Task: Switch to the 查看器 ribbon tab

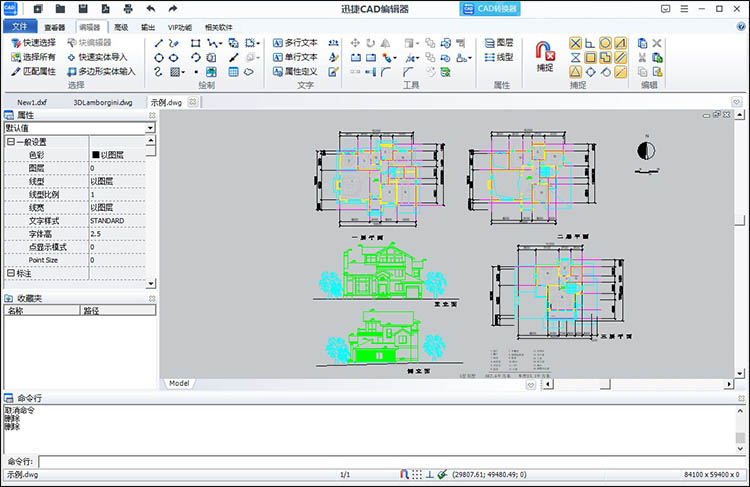Action: pyautogui.click(x=55, y=27)
